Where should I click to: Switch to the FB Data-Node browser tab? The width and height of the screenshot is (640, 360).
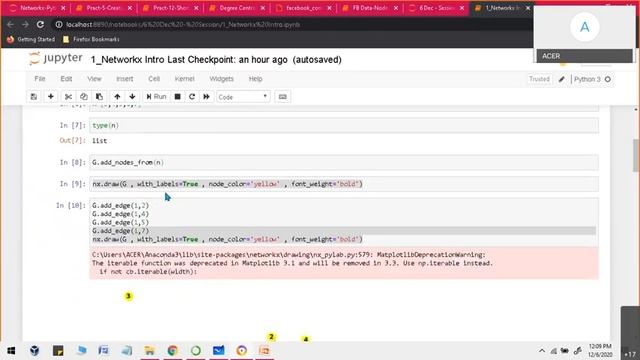[x=370, y=8]
